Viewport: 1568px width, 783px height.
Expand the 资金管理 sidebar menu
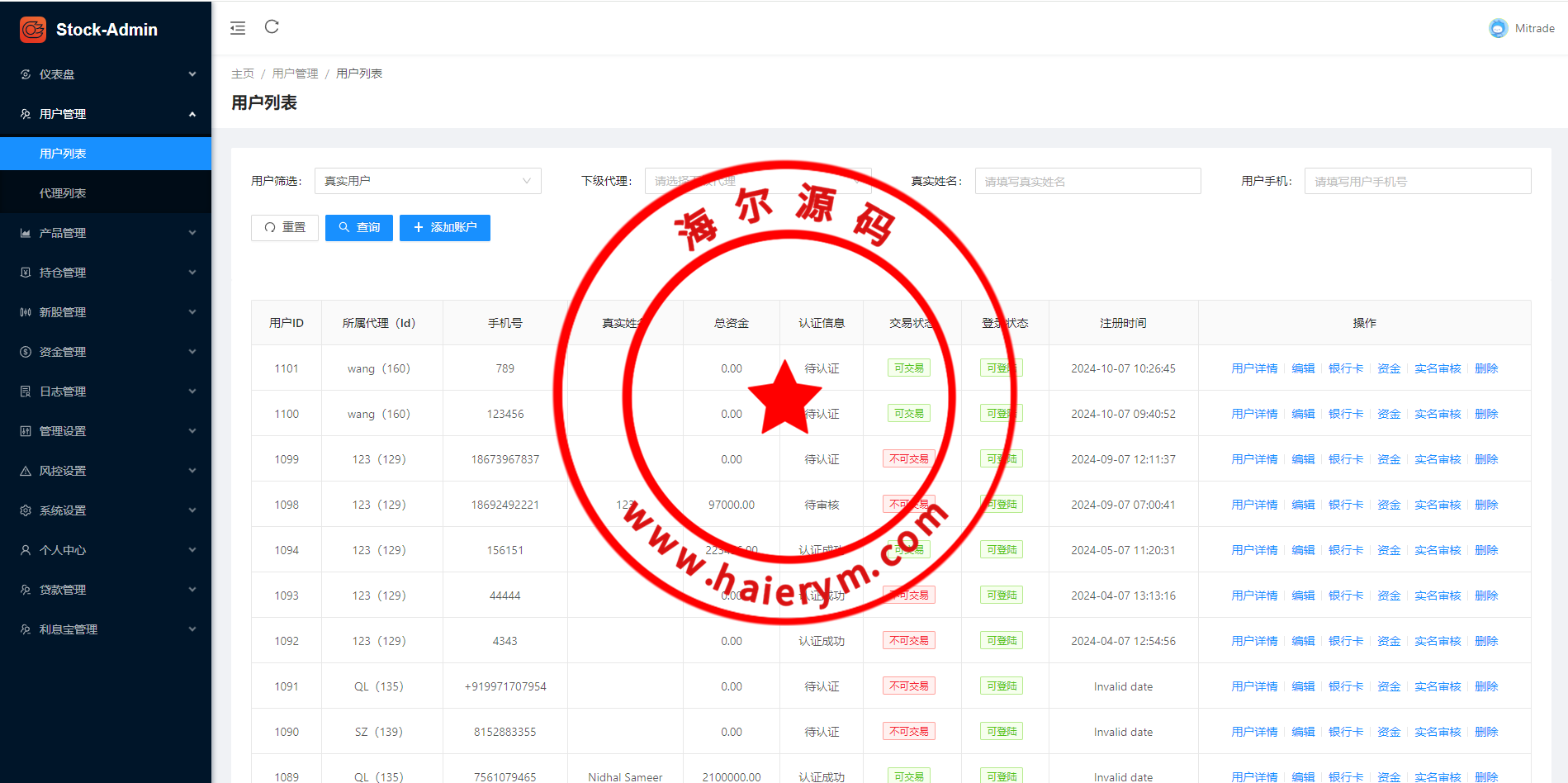click(106, 352)
